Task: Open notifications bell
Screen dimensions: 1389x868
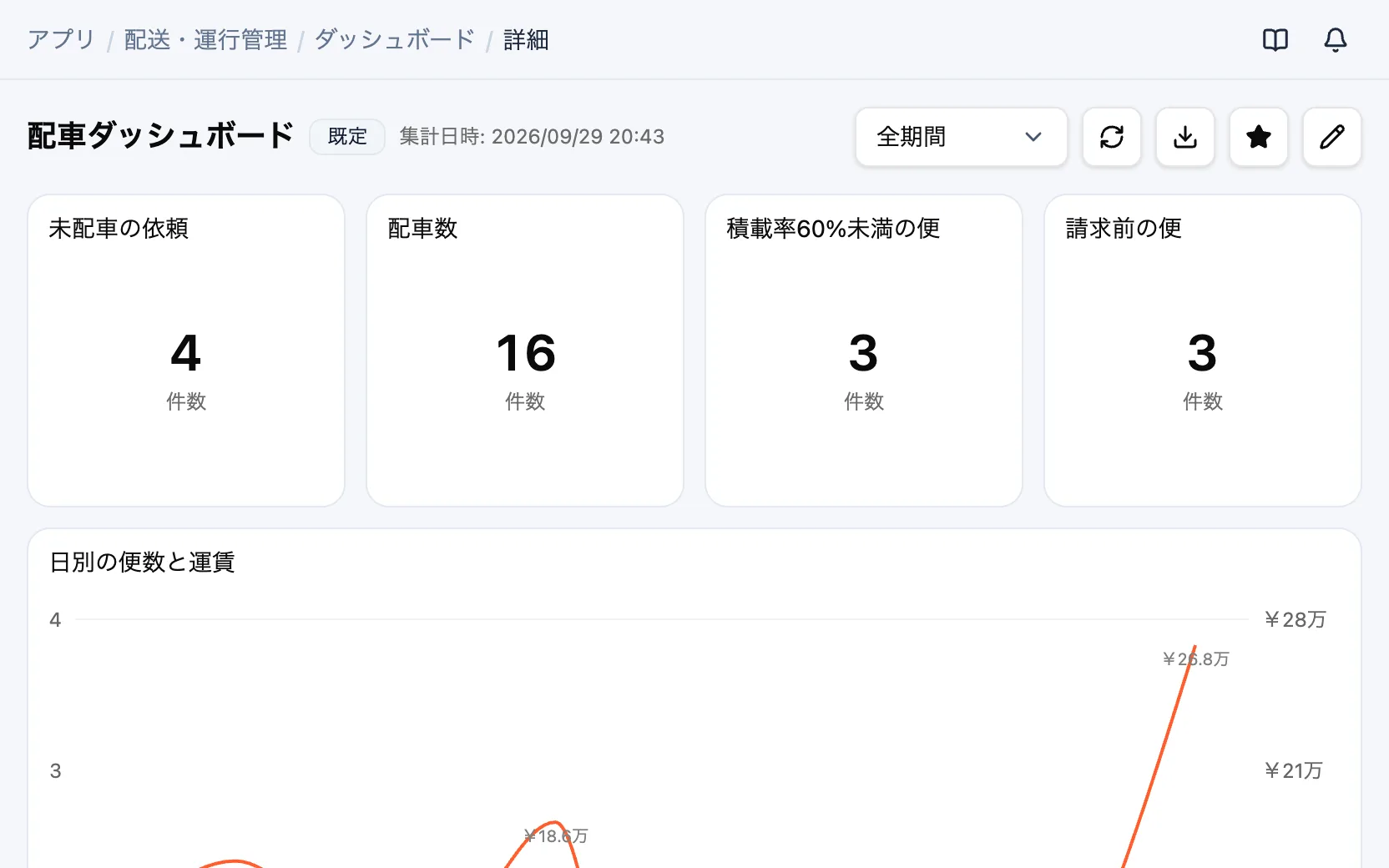Action: (1336, 39)
